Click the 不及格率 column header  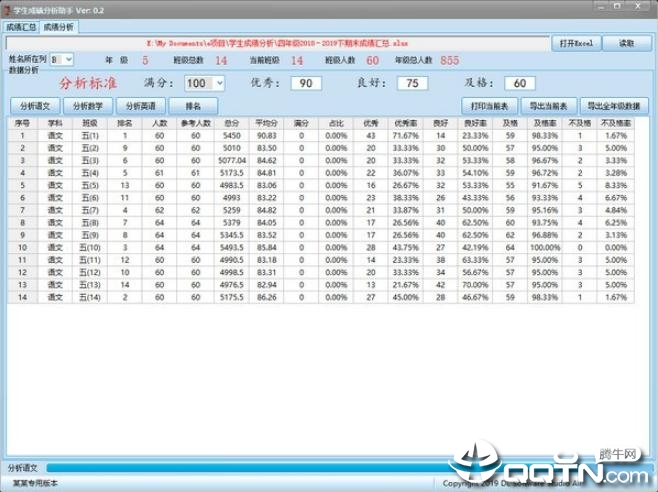coord(616,123)
